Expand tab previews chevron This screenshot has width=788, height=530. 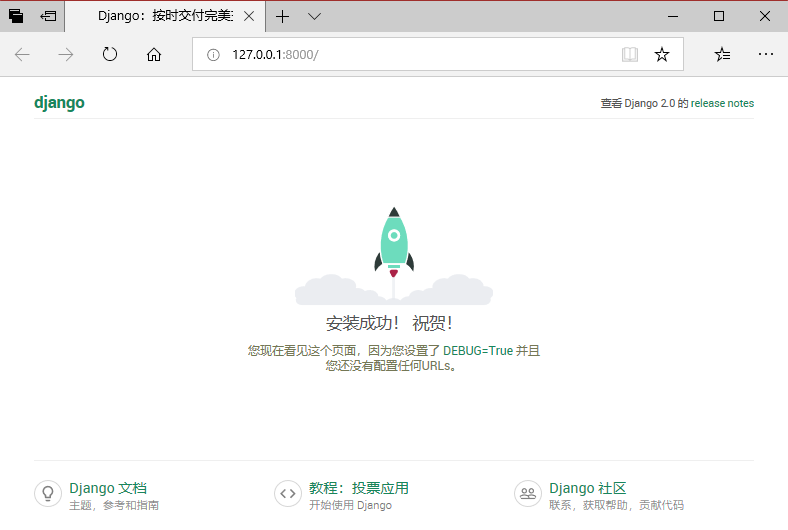point(315,17)
